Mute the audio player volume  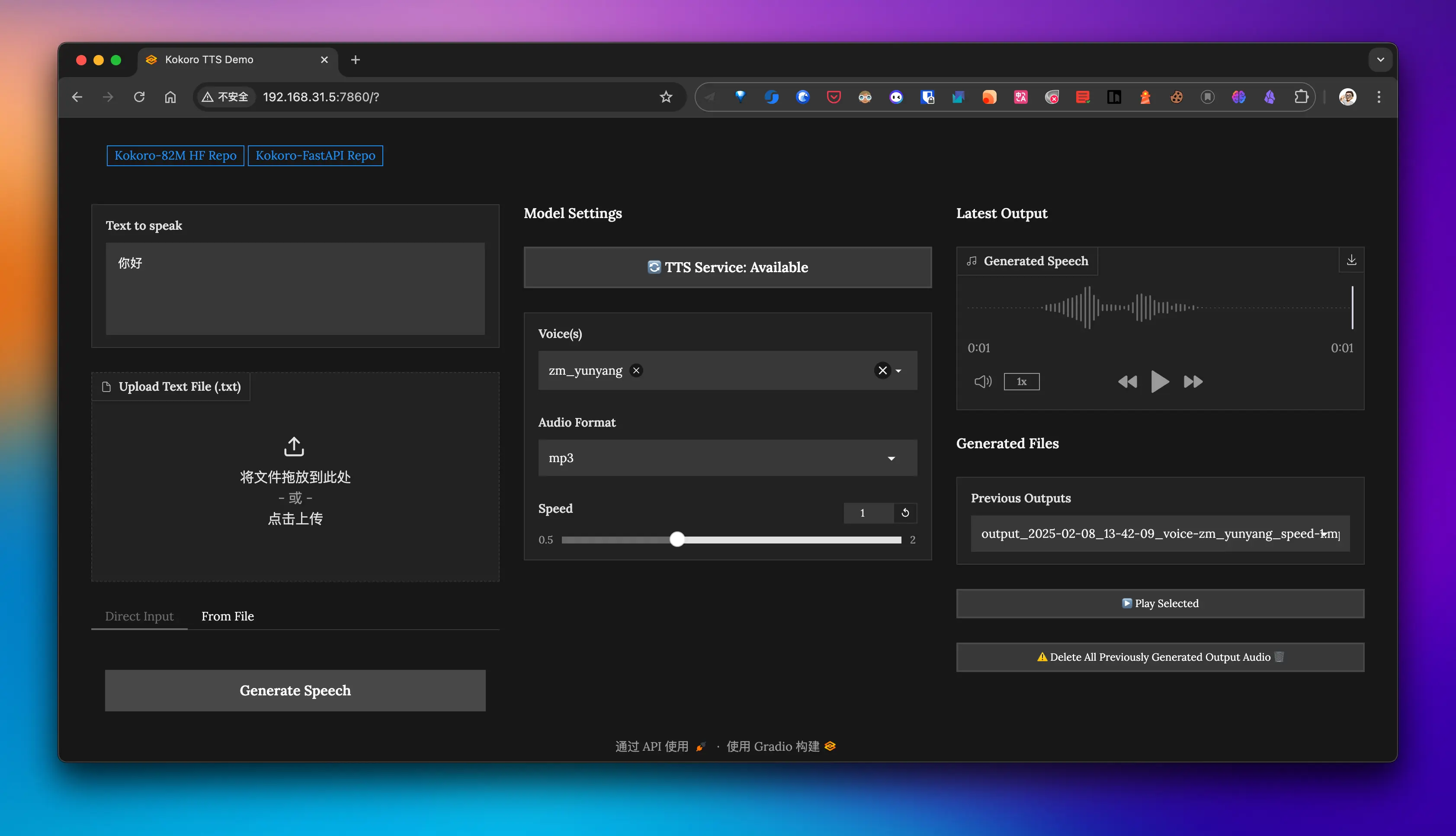(x=982, y=381)
